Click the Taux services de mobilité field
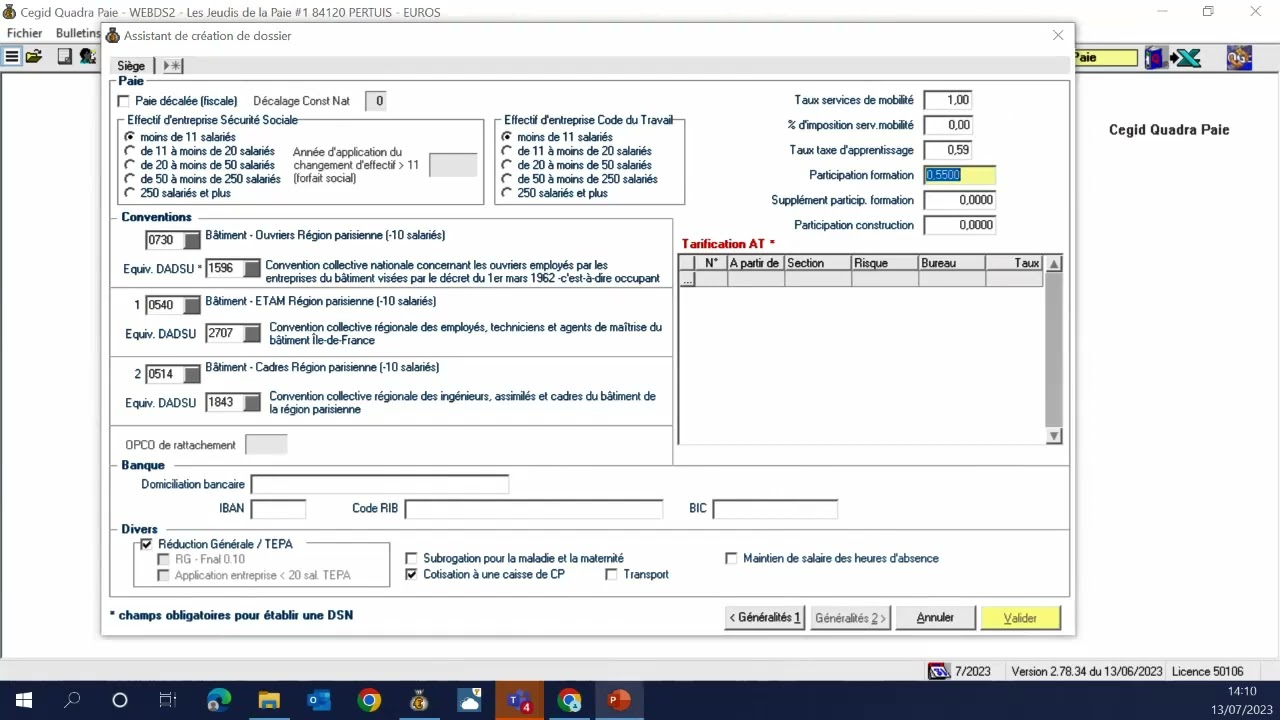 point(948,100)
